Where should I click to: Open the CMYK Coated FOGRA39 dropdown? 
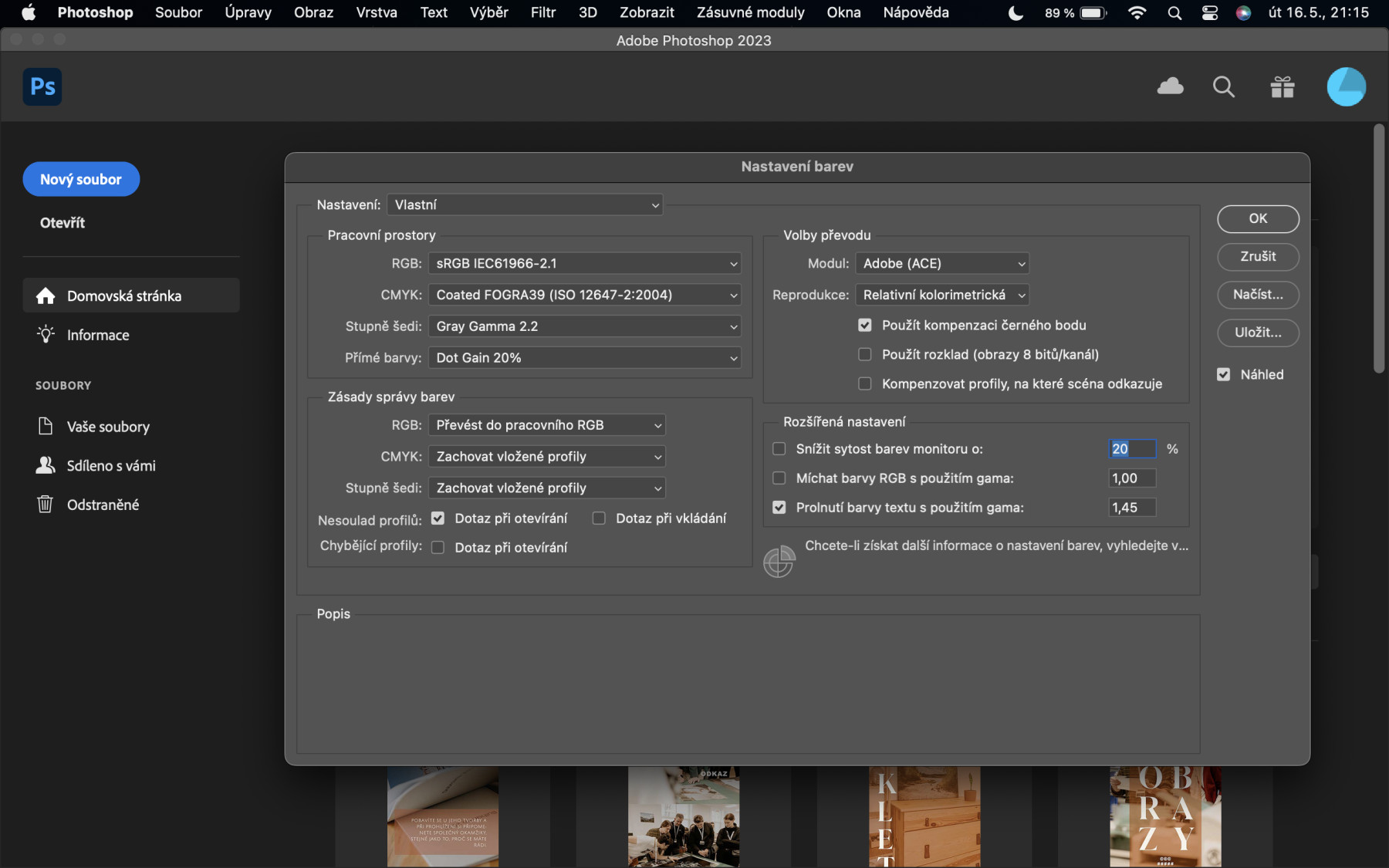point(585,295)
